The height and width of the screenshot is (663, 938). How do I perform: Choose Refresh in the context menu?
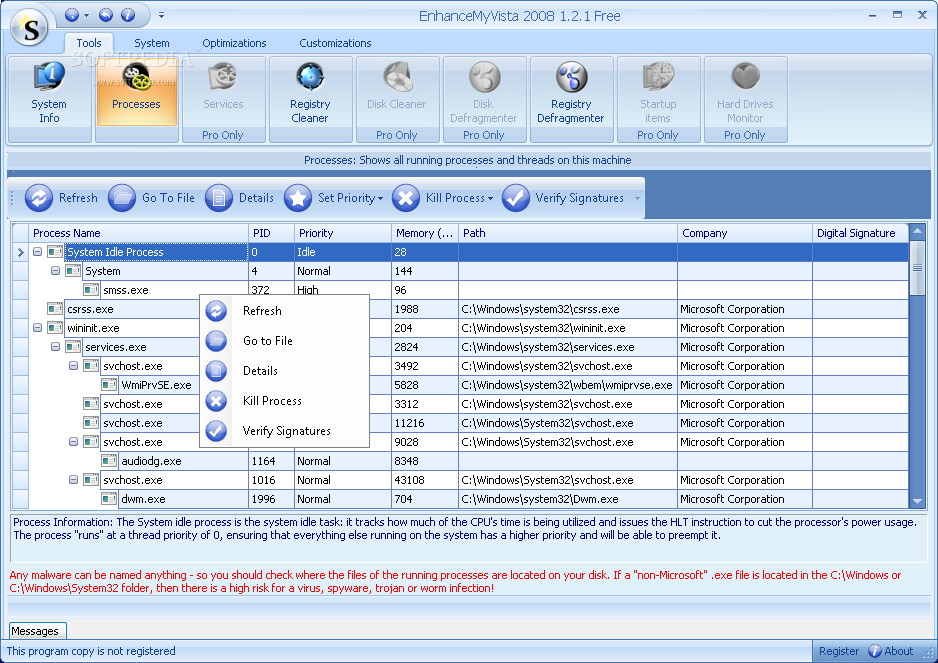click(284, 311)
